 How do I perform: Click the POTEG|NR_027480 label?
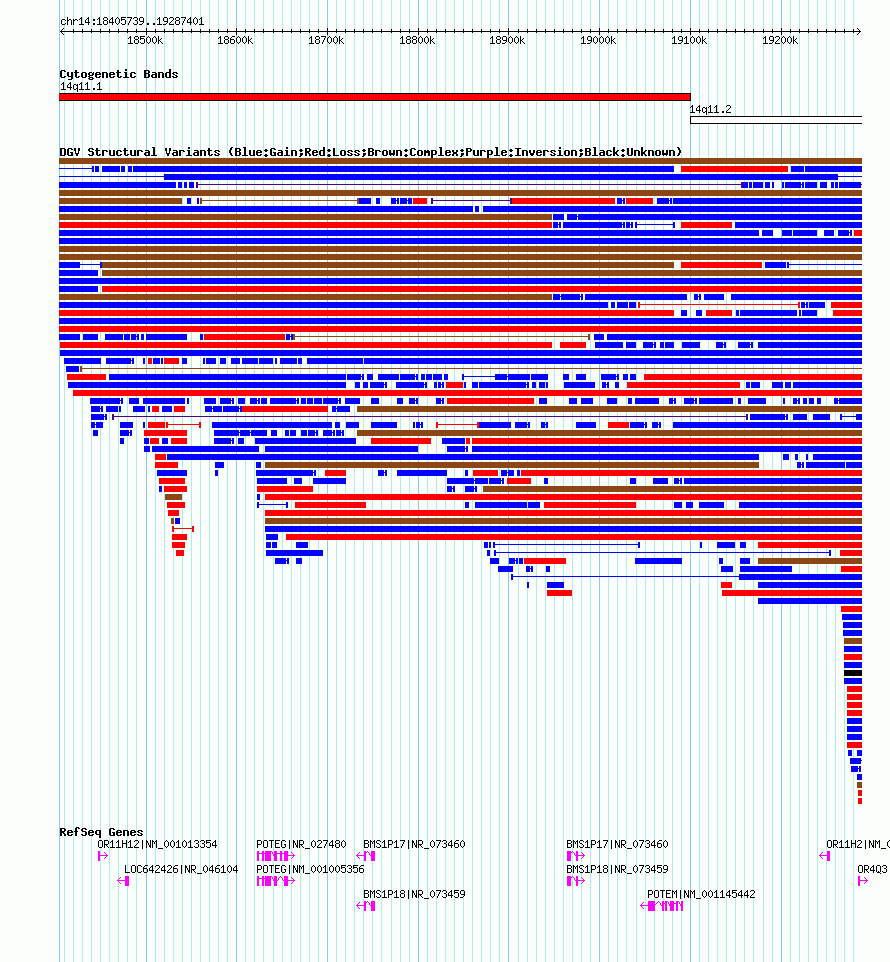point(301,844)
